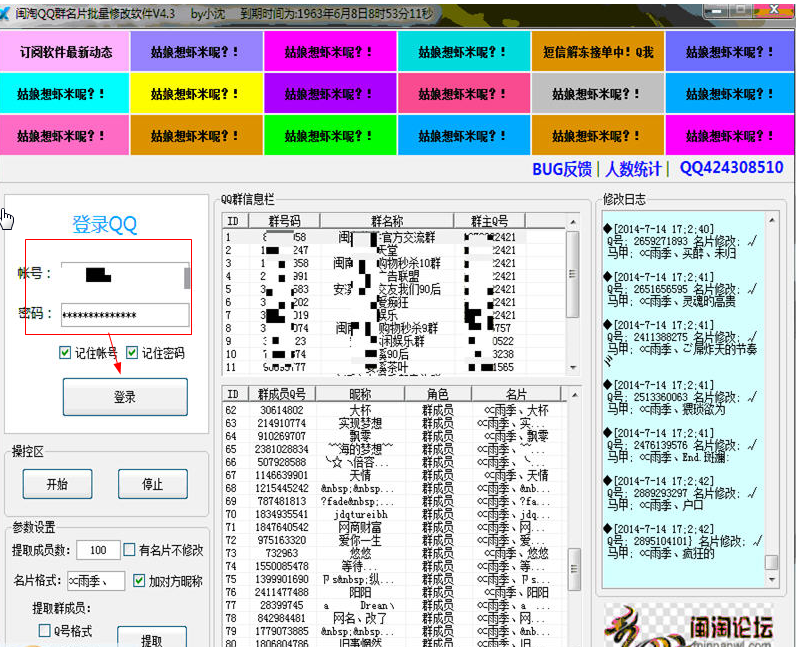Click the 短信解冻接单中!Q我 orange button
The image size is (805, 647).
pos(598,51)
